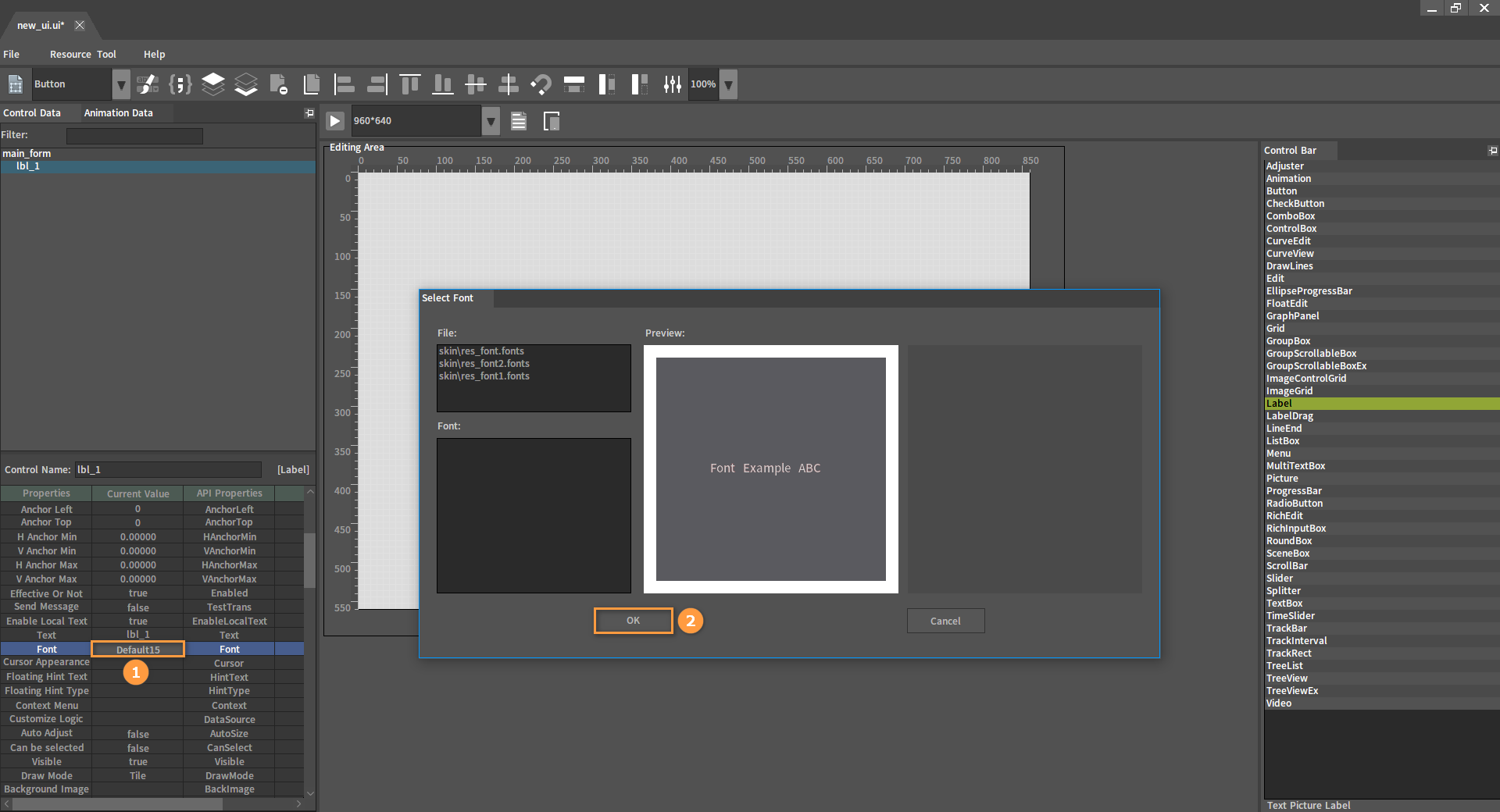1500x812 pixels.
Task: Open the 960*640 resolution dropdown
Action: (x=491, y=121)
